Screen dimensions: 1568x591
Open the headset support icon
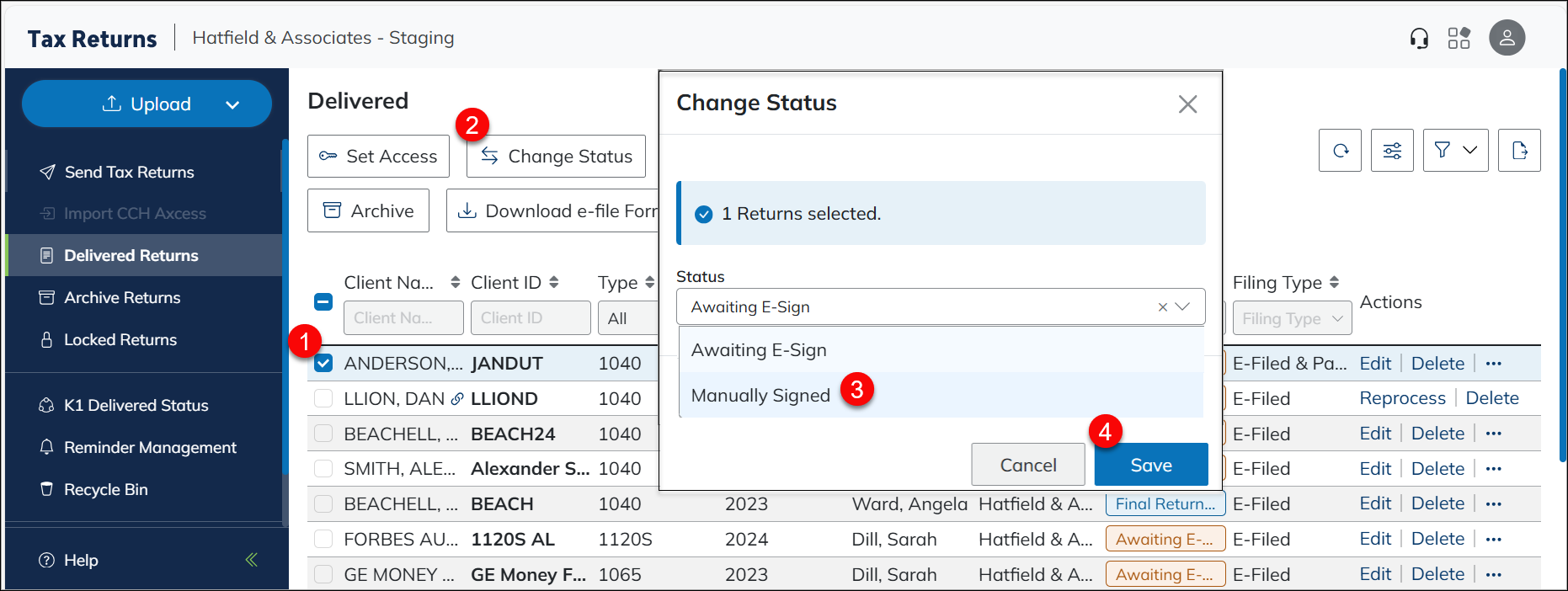tap(1419, 39)
